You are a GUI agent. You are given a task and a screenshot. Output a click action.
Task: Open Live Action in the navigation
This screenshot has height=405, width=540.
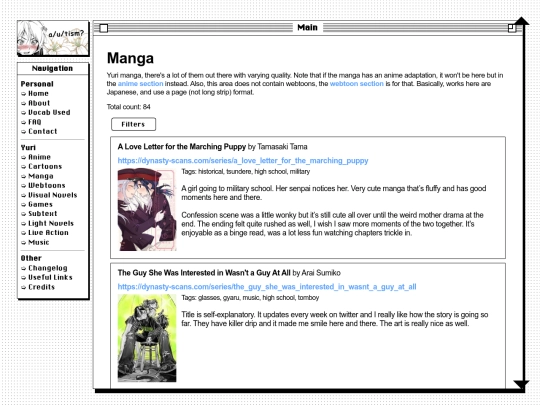(48, 233)
